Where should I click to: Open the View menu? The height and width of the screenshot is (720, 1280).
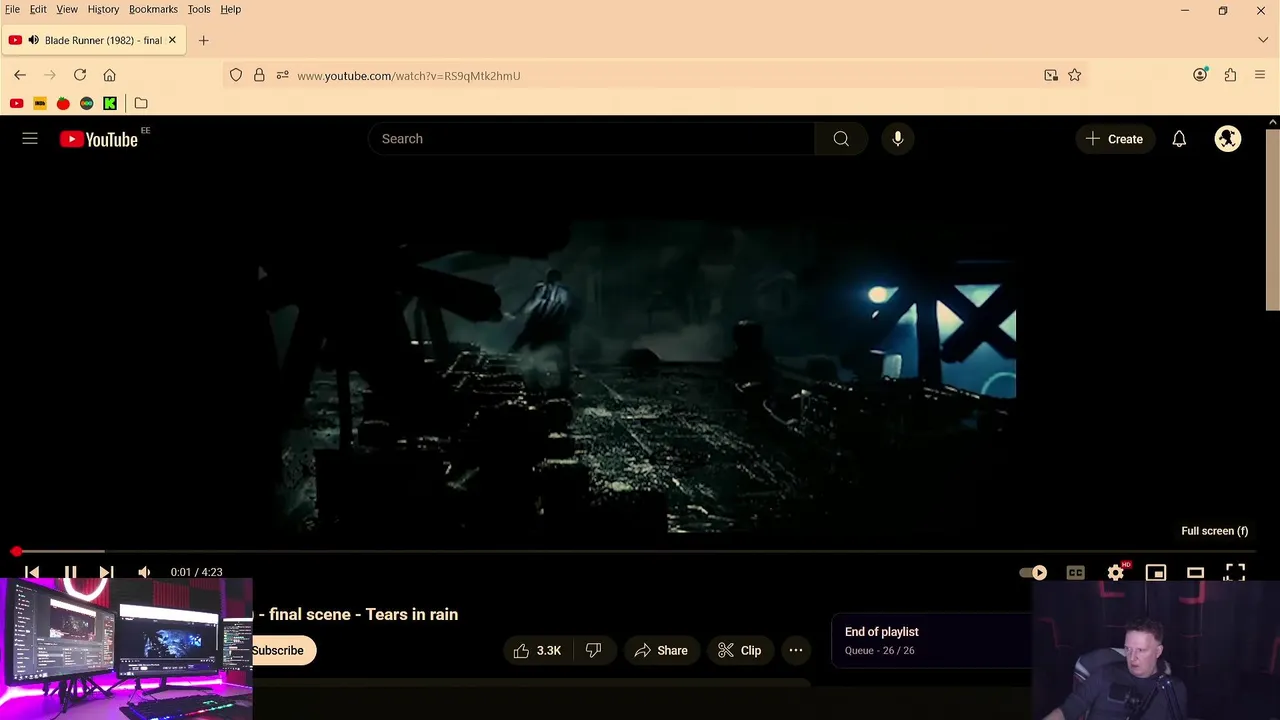click(67, 9)
